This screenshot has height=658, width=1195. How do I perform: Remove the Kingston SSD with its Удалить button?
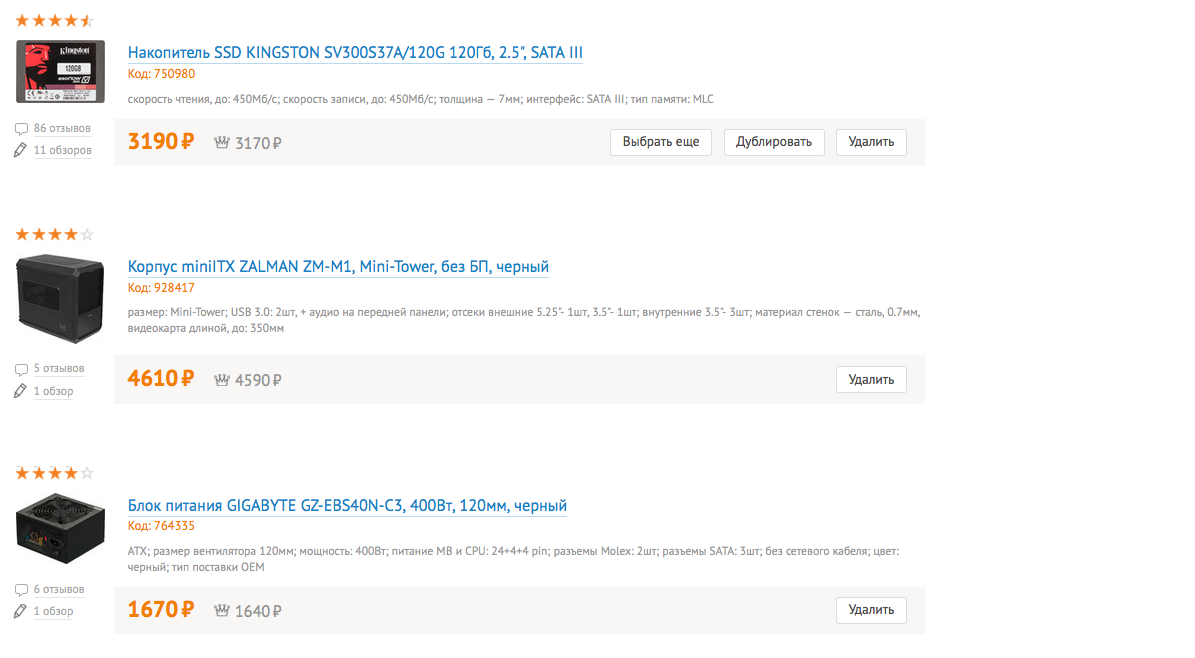coord(871,142)
